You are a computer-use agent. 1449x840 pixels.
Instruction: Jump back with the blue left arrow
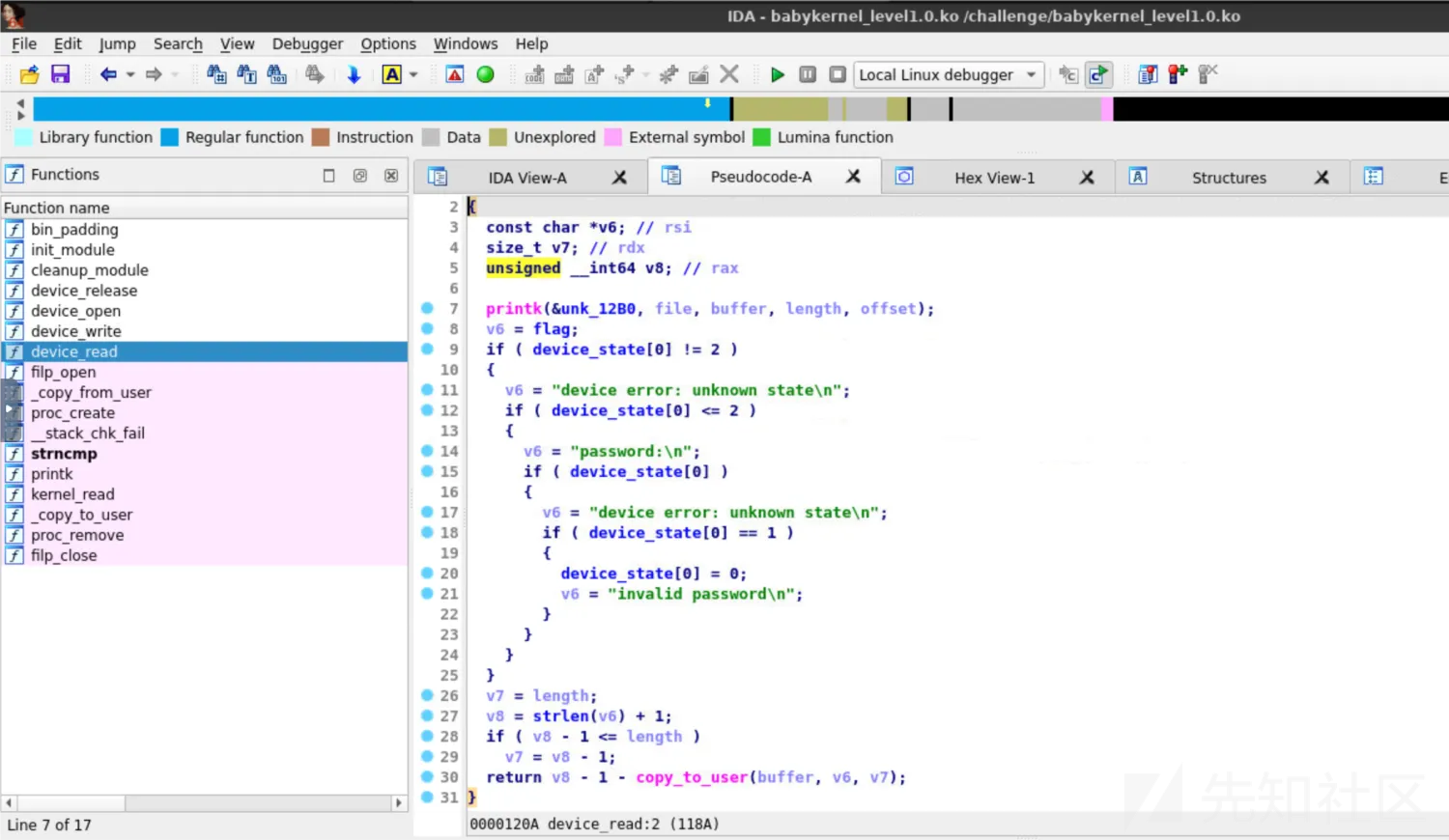[108, 74]
